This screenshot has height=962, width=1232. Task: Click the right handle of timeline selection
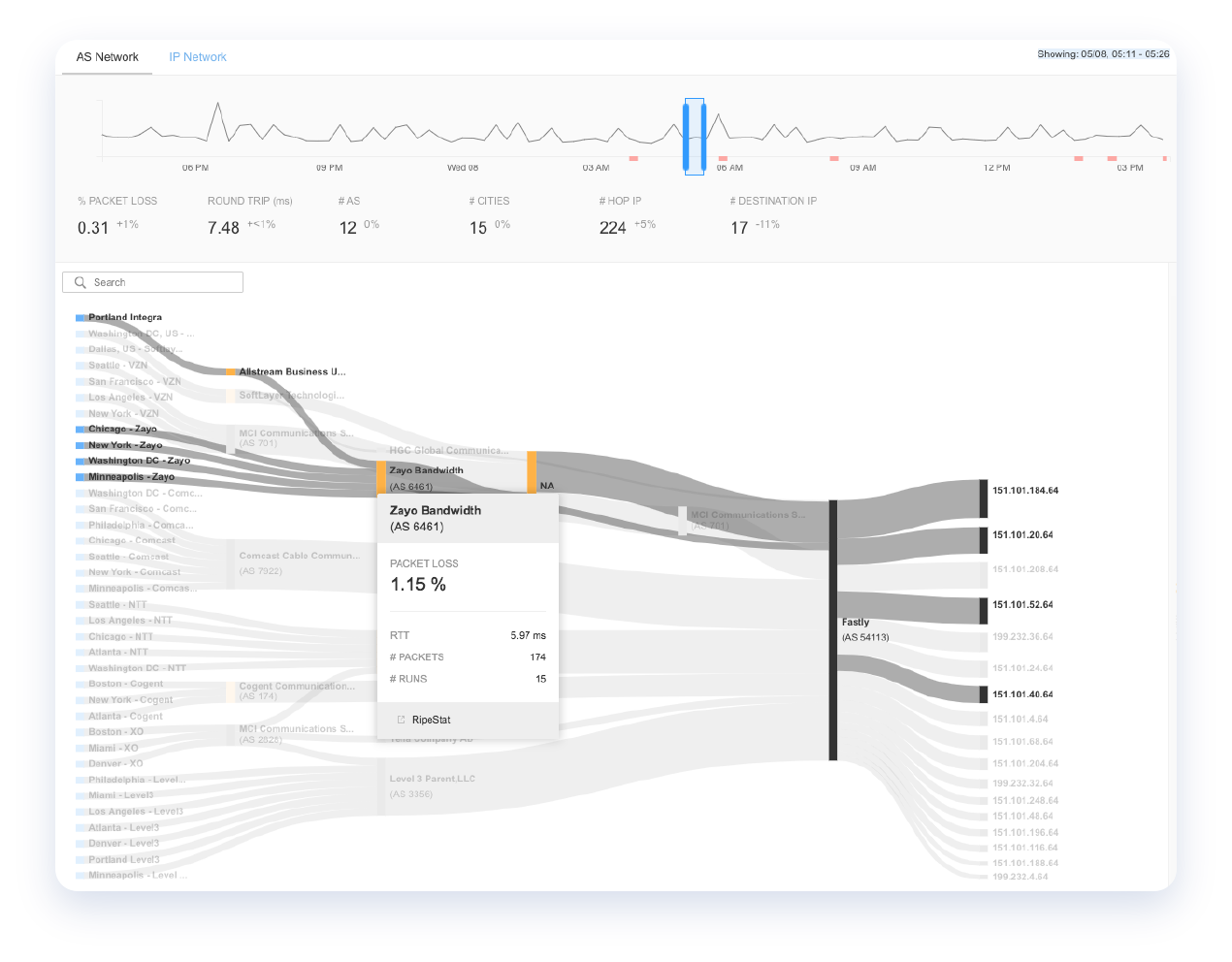click(703, 137)
